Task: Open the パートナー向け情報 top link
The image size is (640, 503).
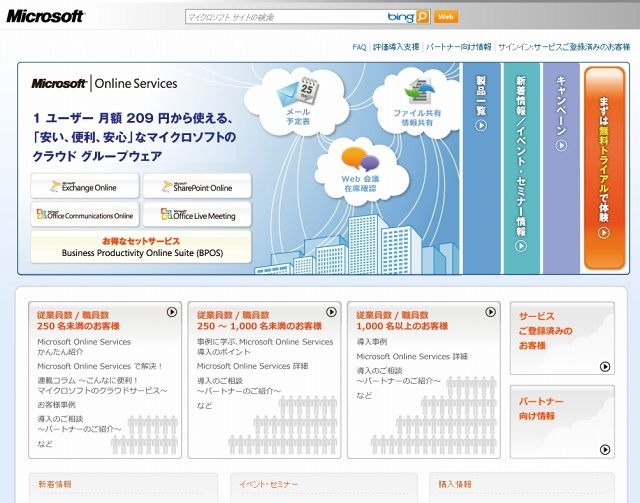Action: click(458, 47)
